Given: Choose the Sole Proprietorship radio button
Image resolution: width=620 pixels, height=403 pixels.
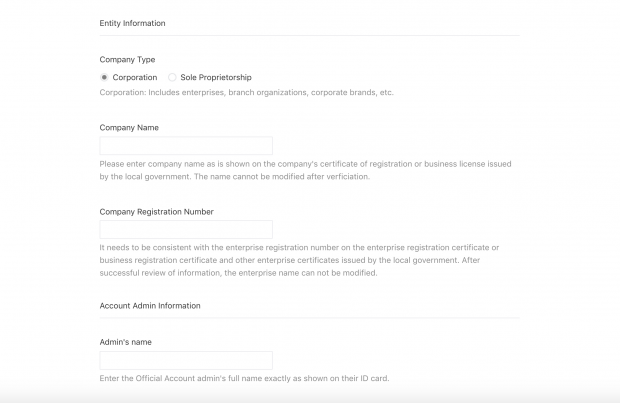Looking at the screenshot, I should click(172, 78).
